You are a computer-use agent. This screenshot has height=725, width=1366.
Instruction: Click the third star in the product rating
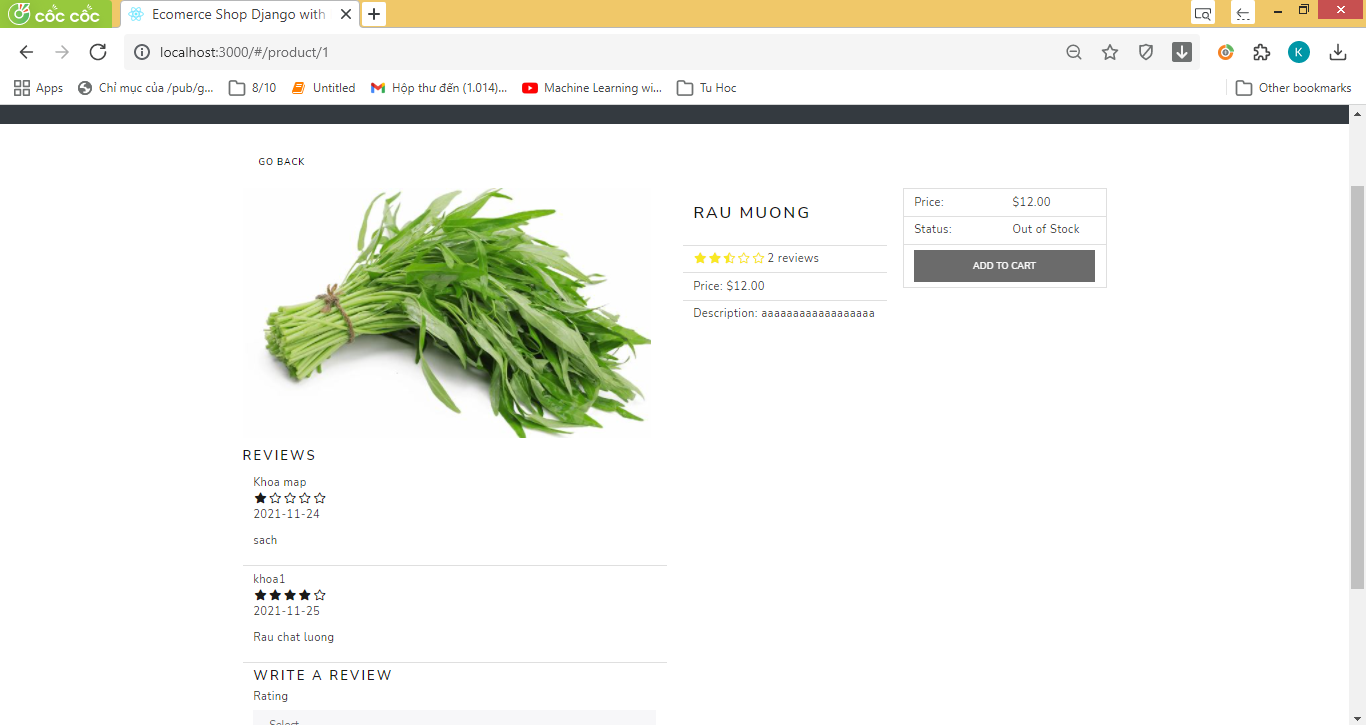pyautogui.click(x=728, y=258)
